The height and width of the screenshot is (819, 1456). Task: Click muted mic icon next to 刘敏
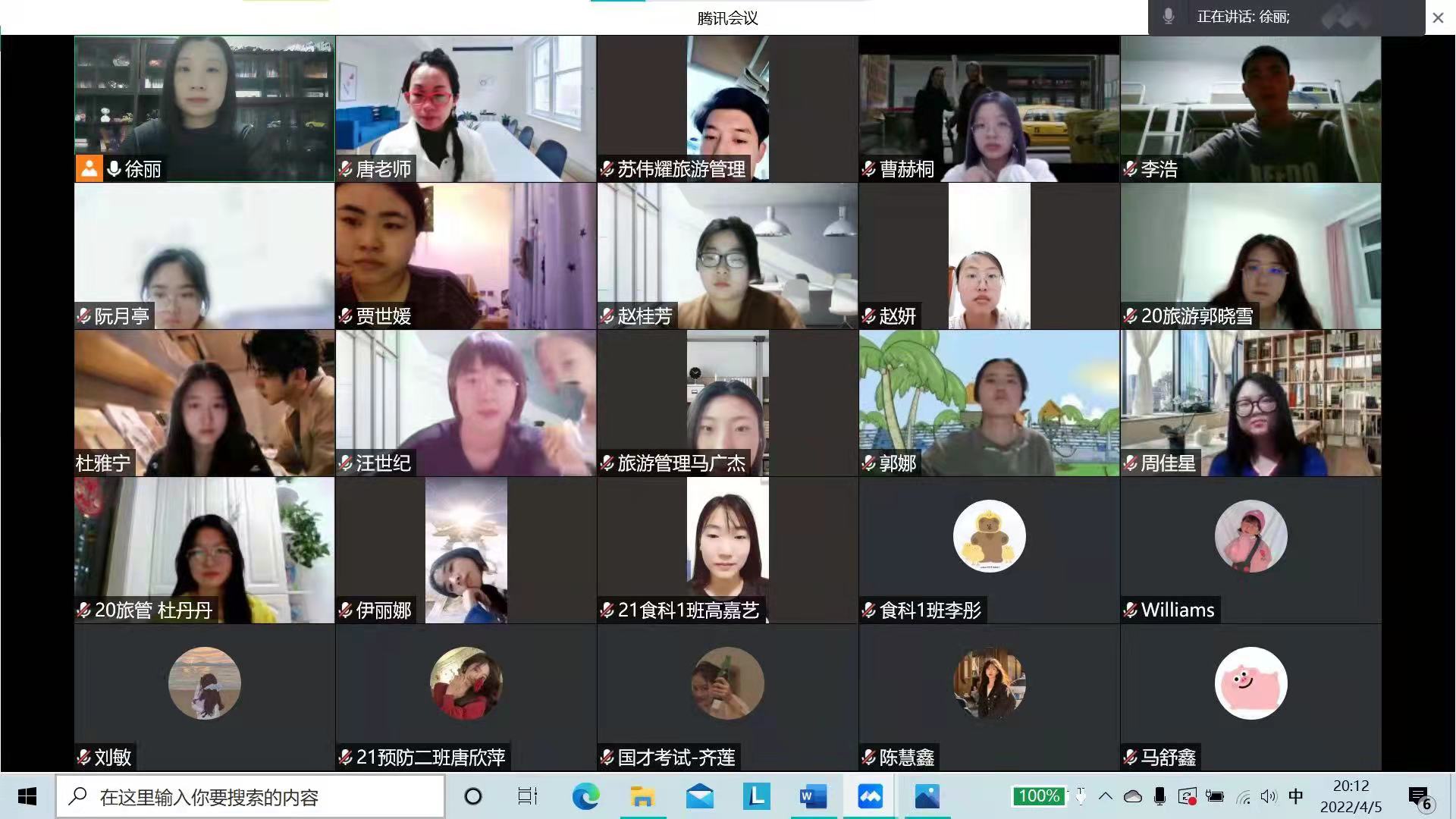[x=84, y=757]
